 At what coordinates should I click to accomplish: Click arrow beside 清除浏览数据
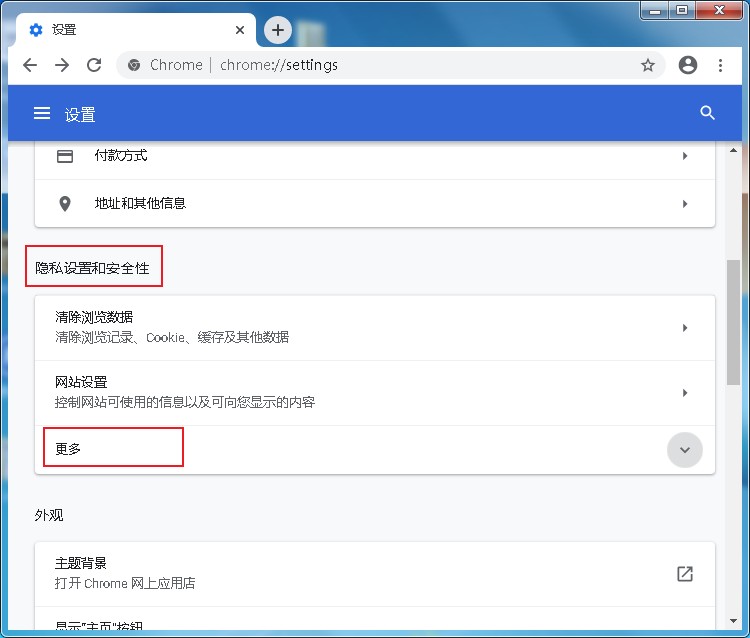[685, 328]
